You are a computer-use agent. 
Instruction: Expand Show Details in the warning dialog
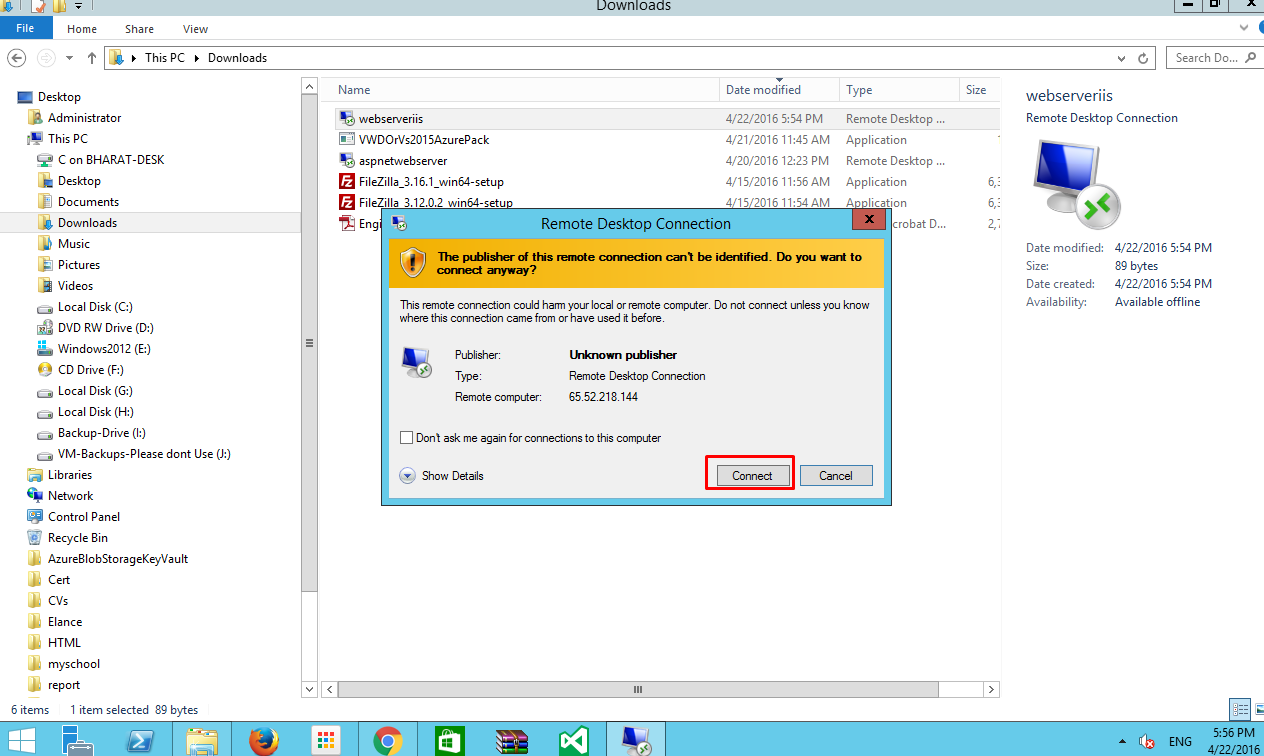point(441,476)
